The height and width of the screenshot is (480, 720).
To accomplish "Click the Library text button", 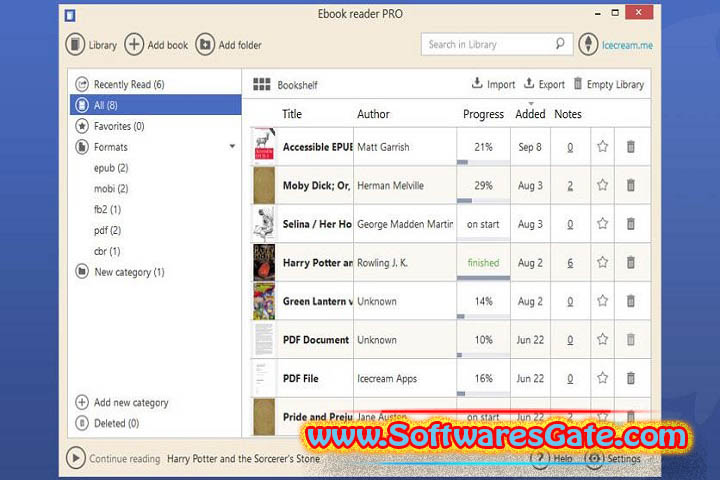I will point(102,45).
